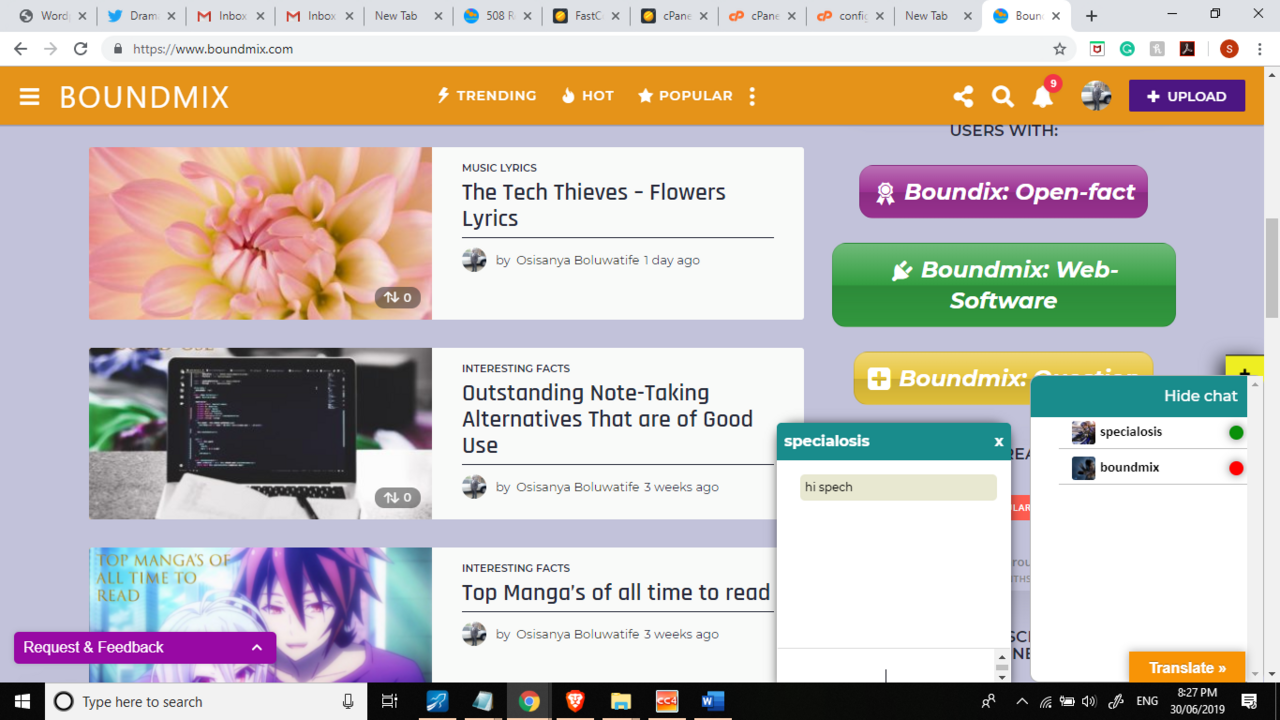Click into the chat message input box
The height and width of the screenshot is (720, 1280).
[886, 667]
